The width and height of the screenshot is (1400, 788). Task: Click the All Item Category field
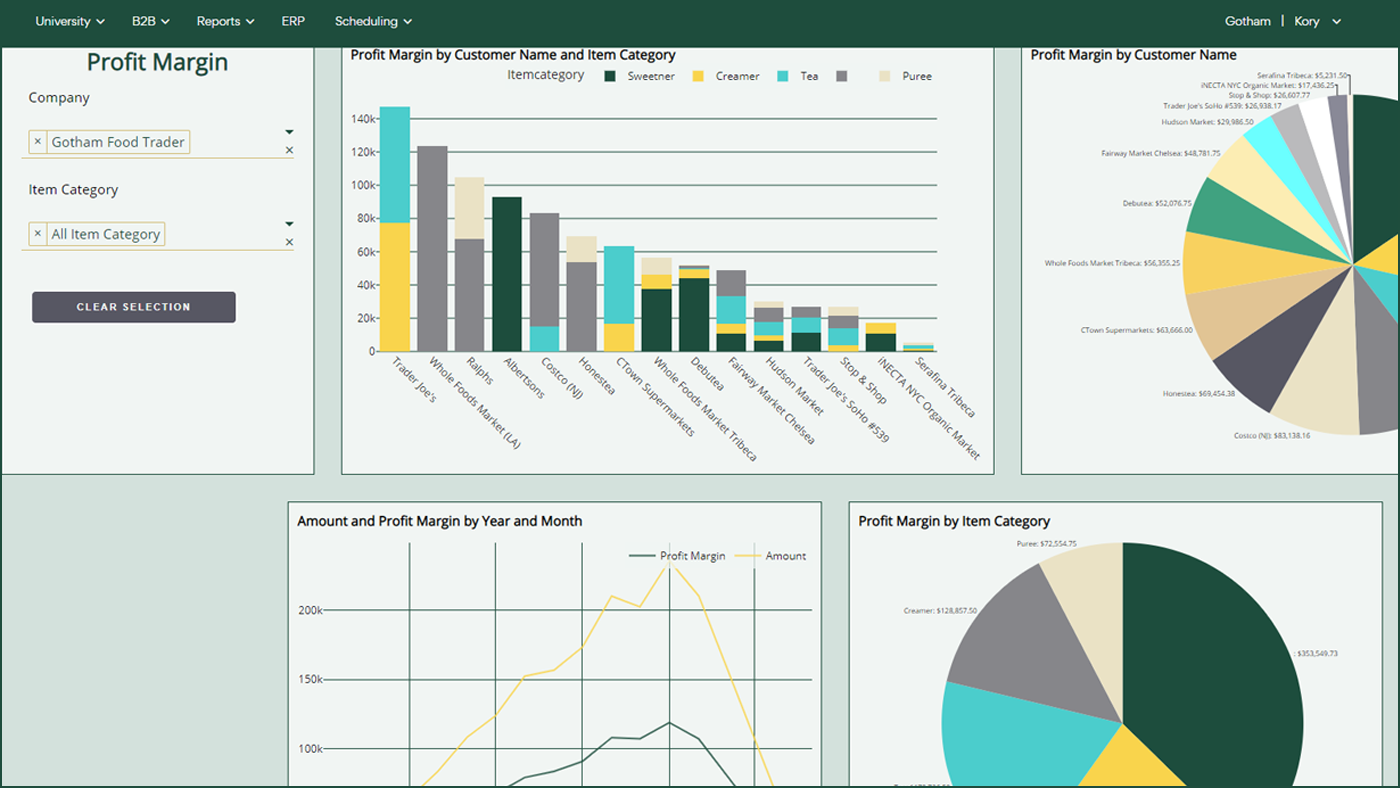coord(158,234)
